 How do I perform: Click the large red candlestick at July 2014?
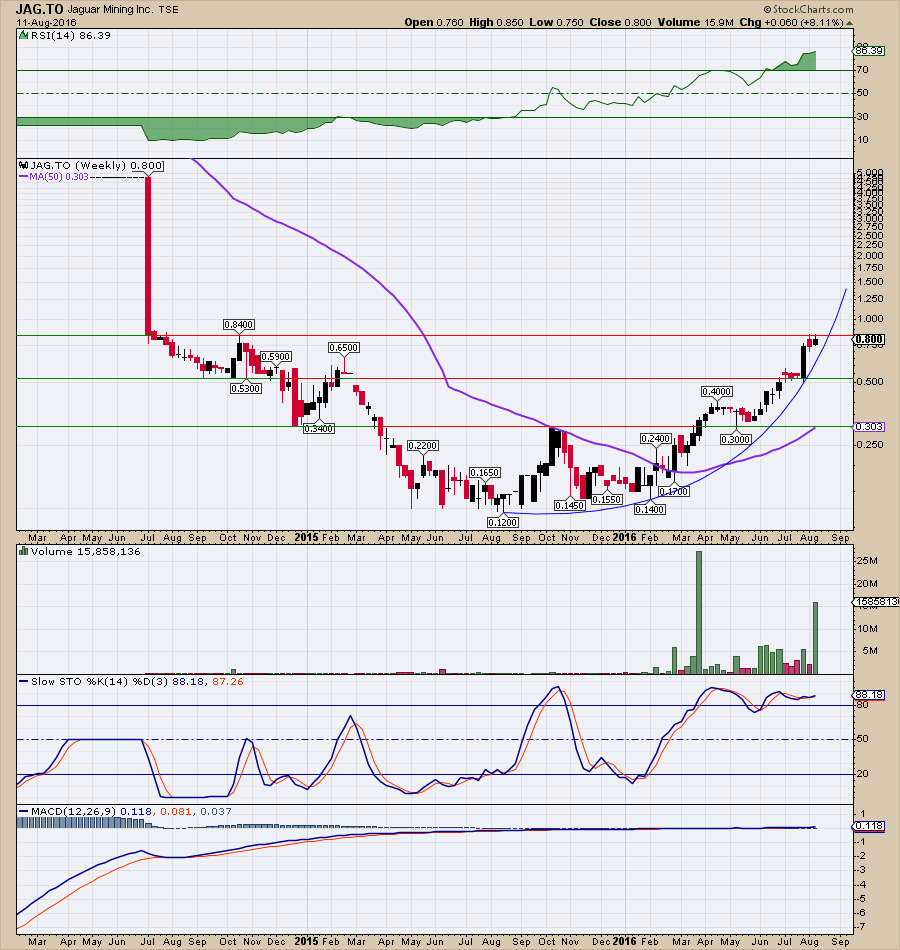147,254
